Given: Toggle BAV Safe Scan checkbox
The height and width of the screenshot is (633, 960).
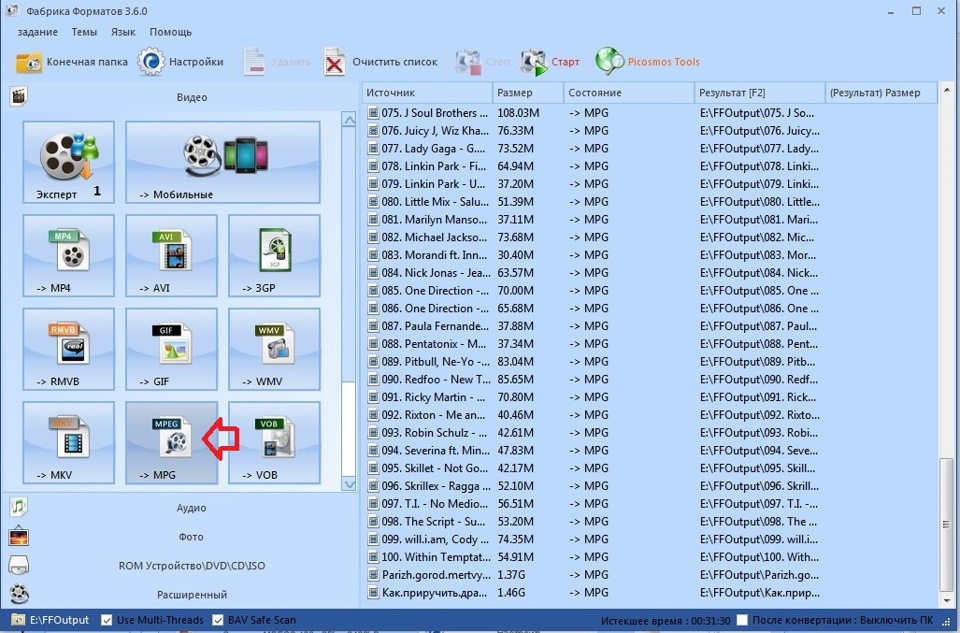Looking at the screenshot, I should [x=217, y=620].
